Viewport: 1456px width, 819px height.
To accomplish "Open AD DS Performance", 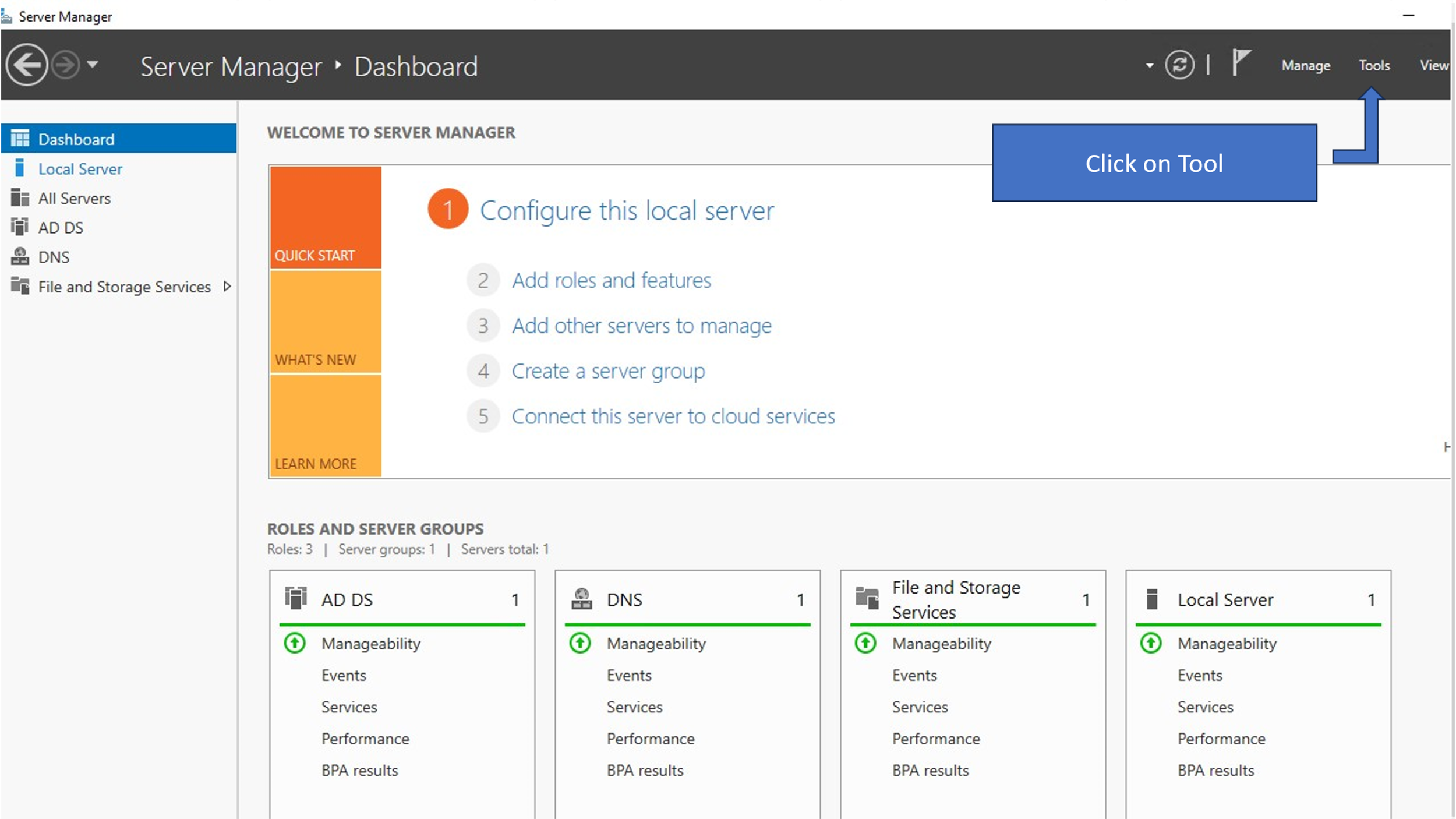I will (365, 739).
